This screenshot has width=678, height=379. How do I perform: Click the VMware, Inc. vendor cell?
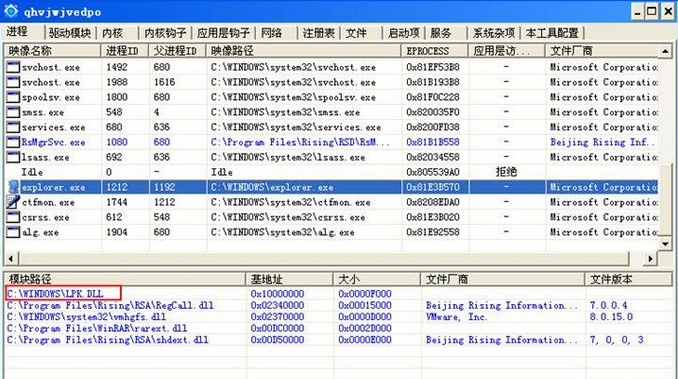tap(456, 317)
